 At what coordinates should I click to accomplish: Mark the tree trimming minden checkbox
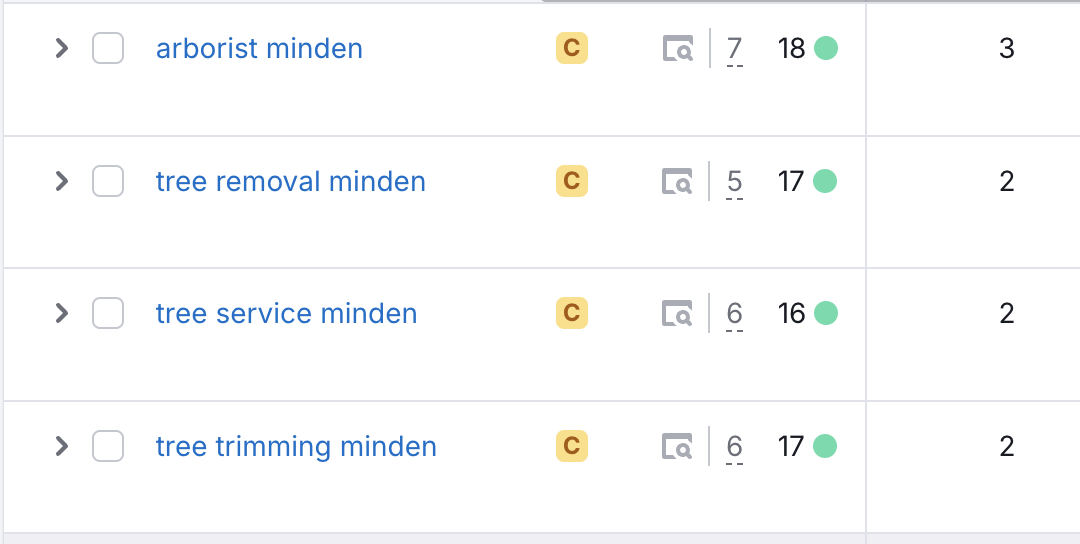tap(108, 446)
